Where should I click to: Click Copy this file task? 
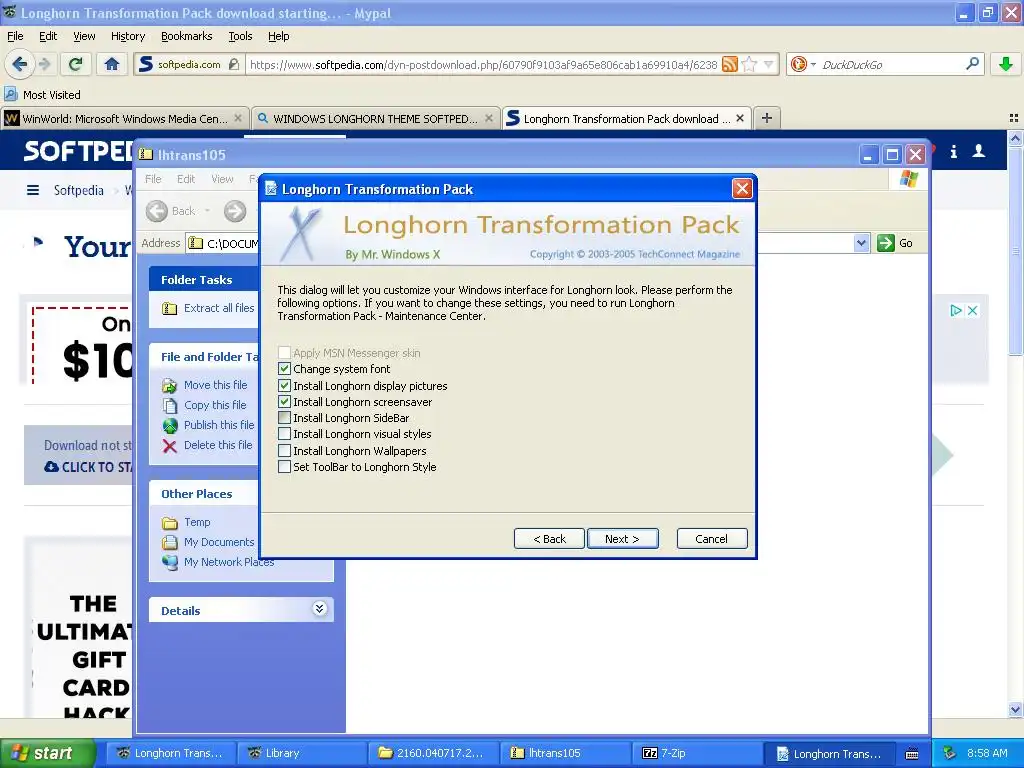[x=215, y=405]
